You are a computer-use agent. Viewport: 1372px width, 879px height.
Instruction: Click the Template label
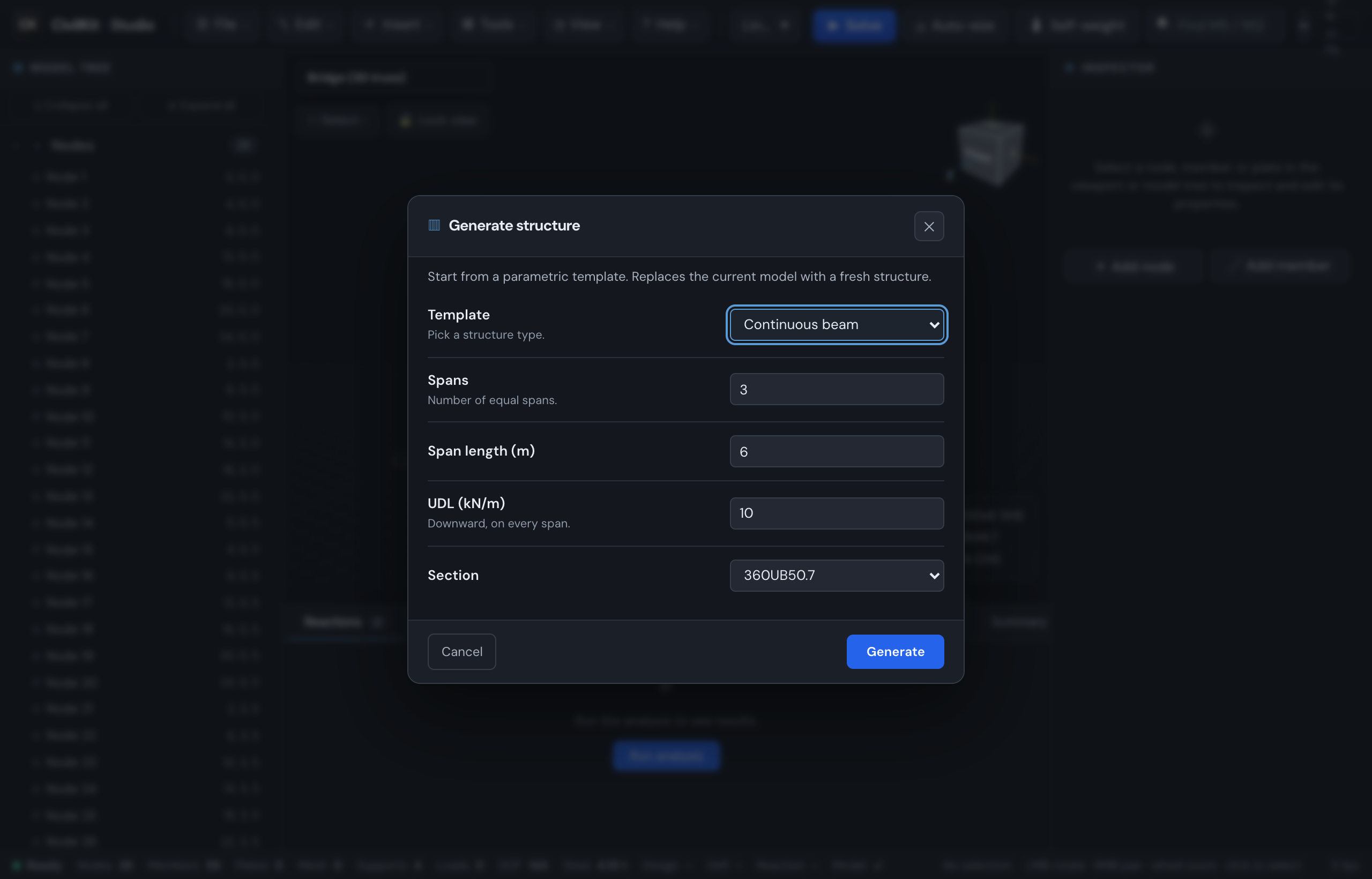[x=458, y=315]
